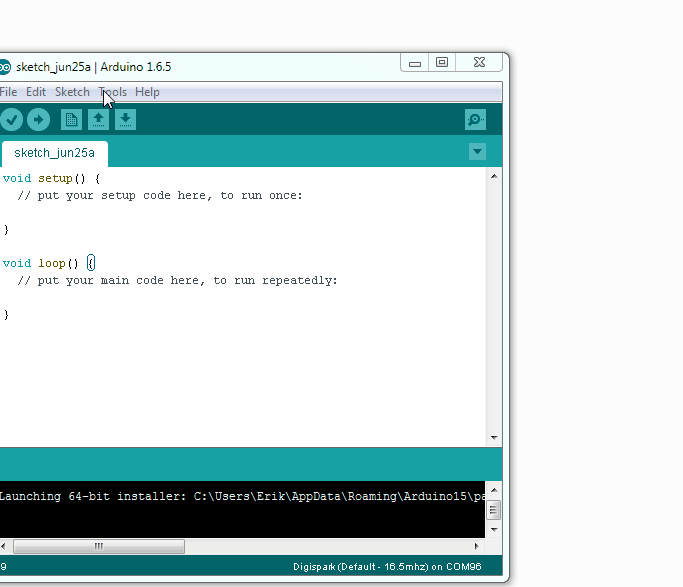Click the 'void loop()' code line

pyautogui.click(x=49, y=263)
